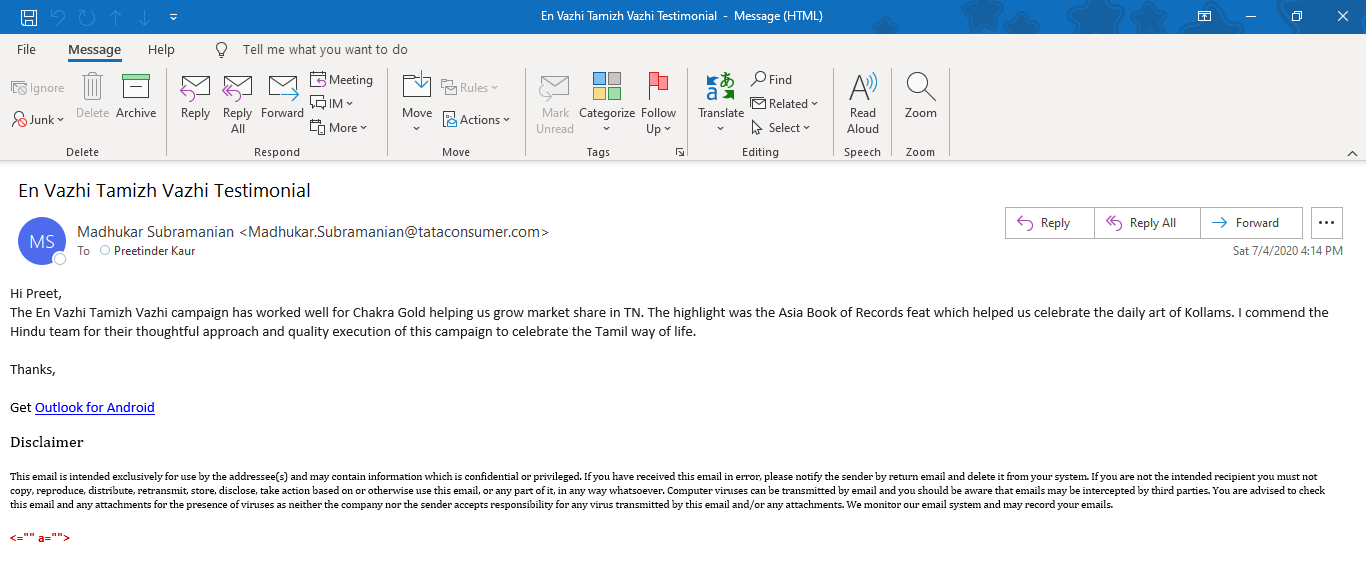This screenshot has height=568, width=1366.
Task: Click Find in the Editing group
Action: click(x=772, y=79)
